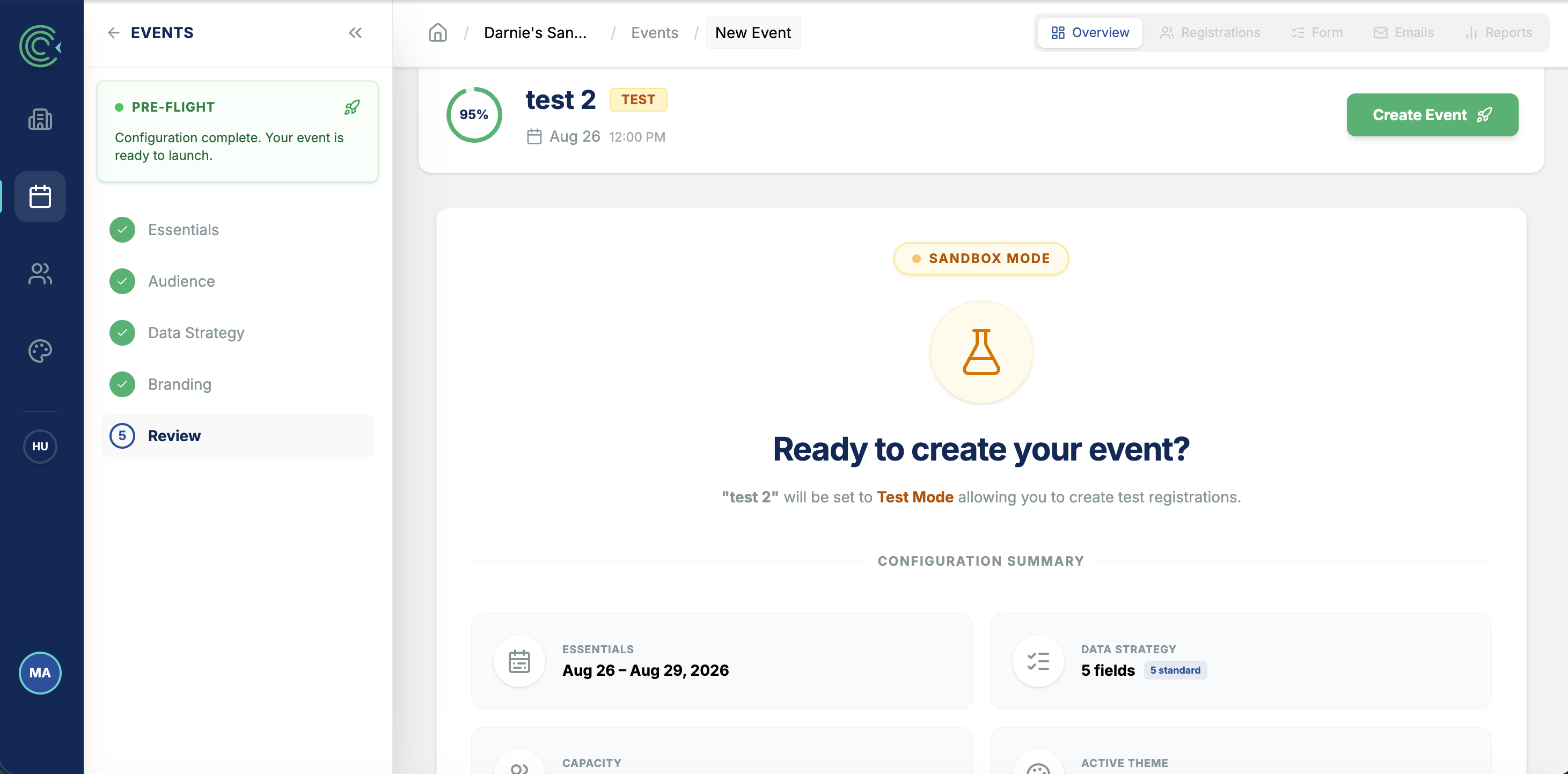Click the Configuration Summary heading

click(980, 561)
